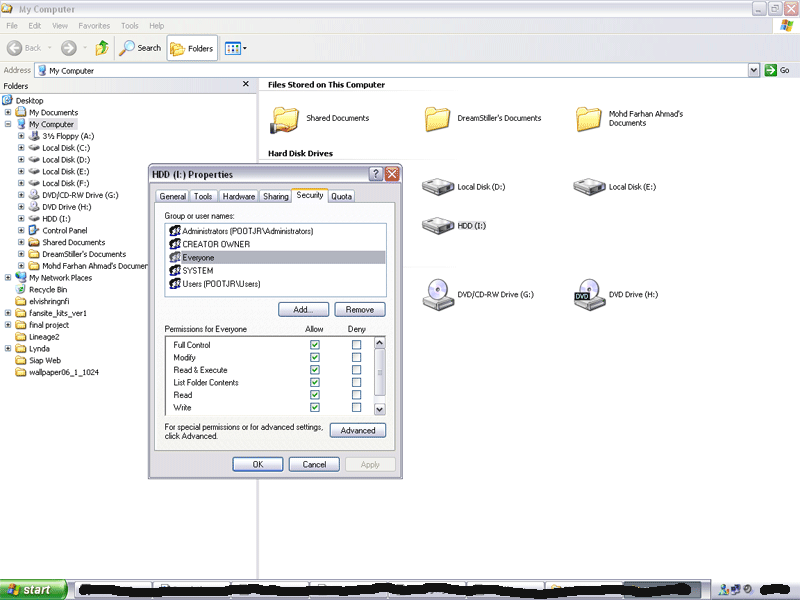Open the File menu

tap(12, 26)
